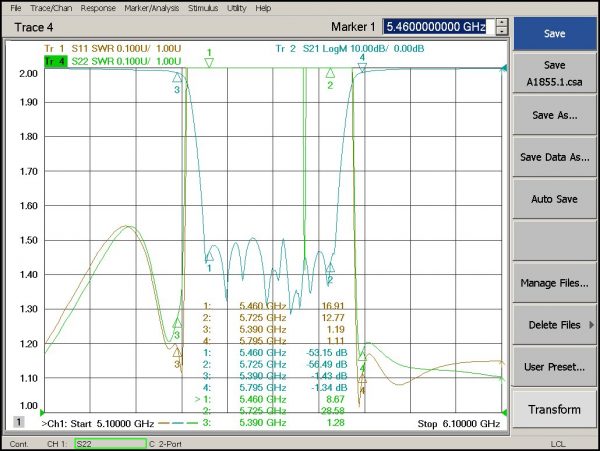
Task: Click green marker 3 near 1.25 level
Action: [x=177, y=323]
